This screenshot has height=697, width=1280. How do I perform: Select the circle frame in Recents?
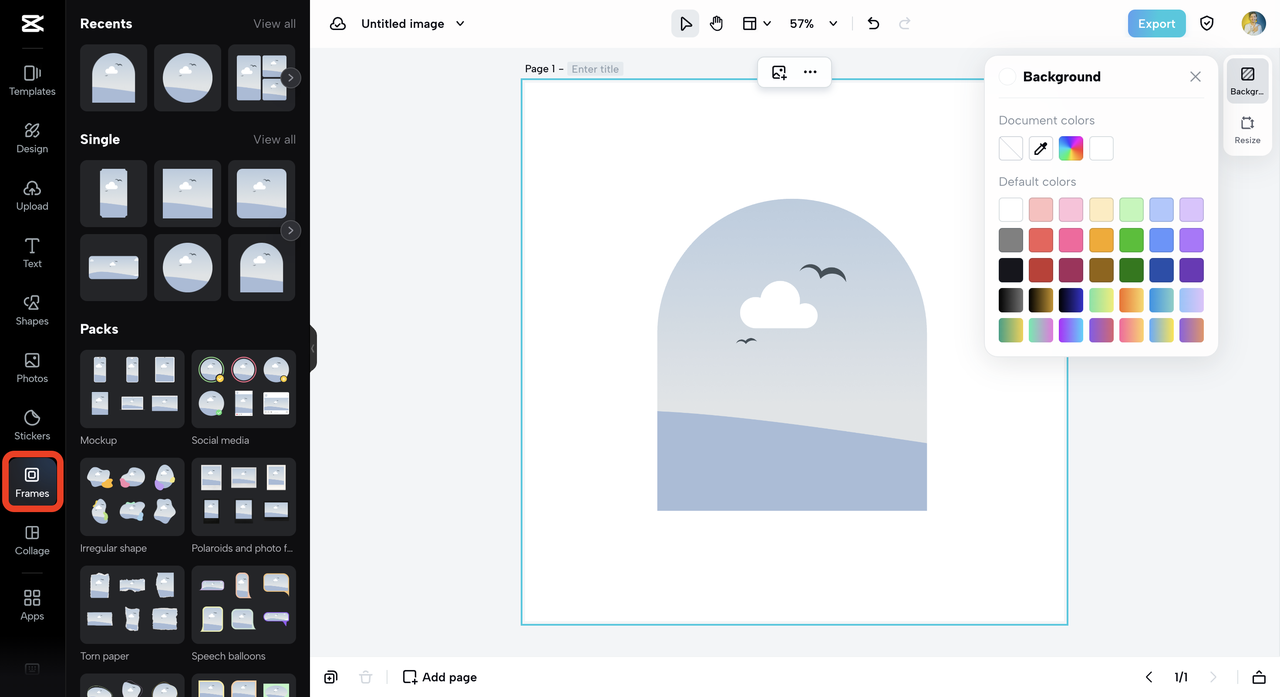[187, 77]
